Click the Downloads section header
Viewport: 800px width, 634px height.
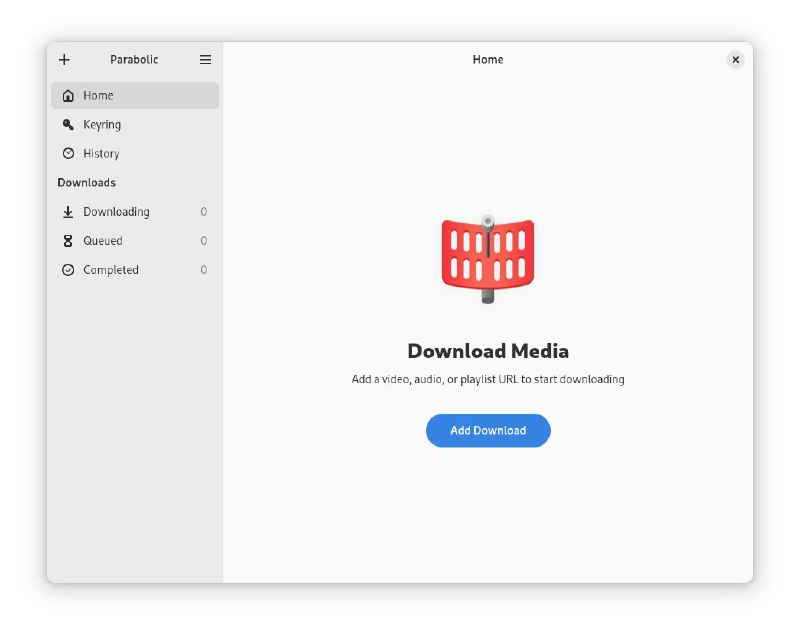[x=87, y=183]
